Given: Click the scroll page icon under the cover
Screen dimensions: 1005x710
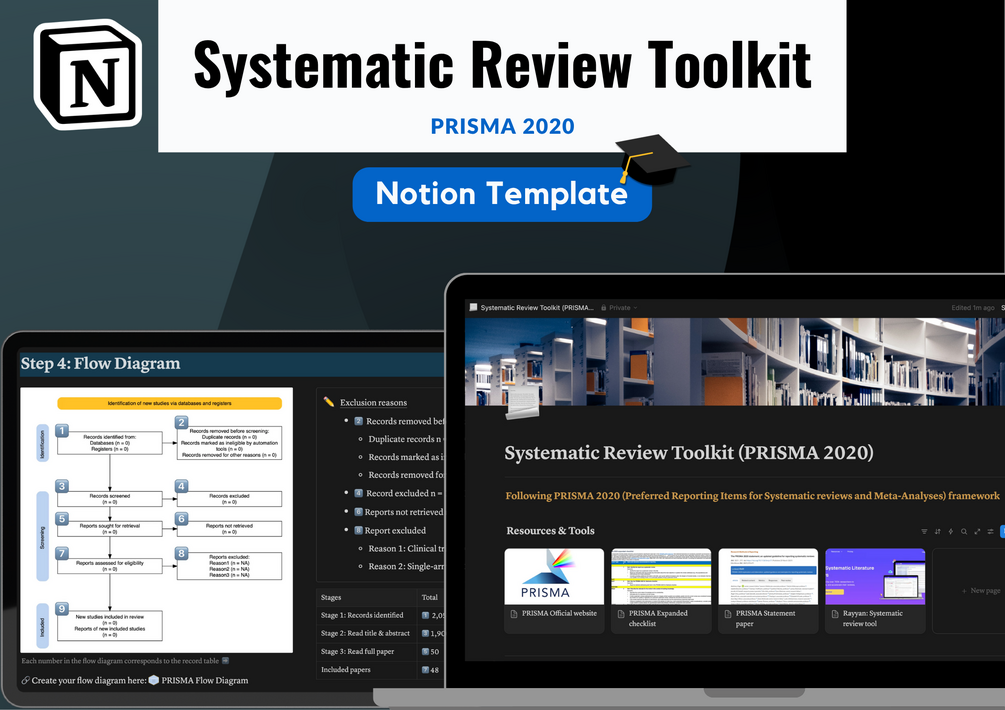Looking at the screenshot, I should [522, 403].
